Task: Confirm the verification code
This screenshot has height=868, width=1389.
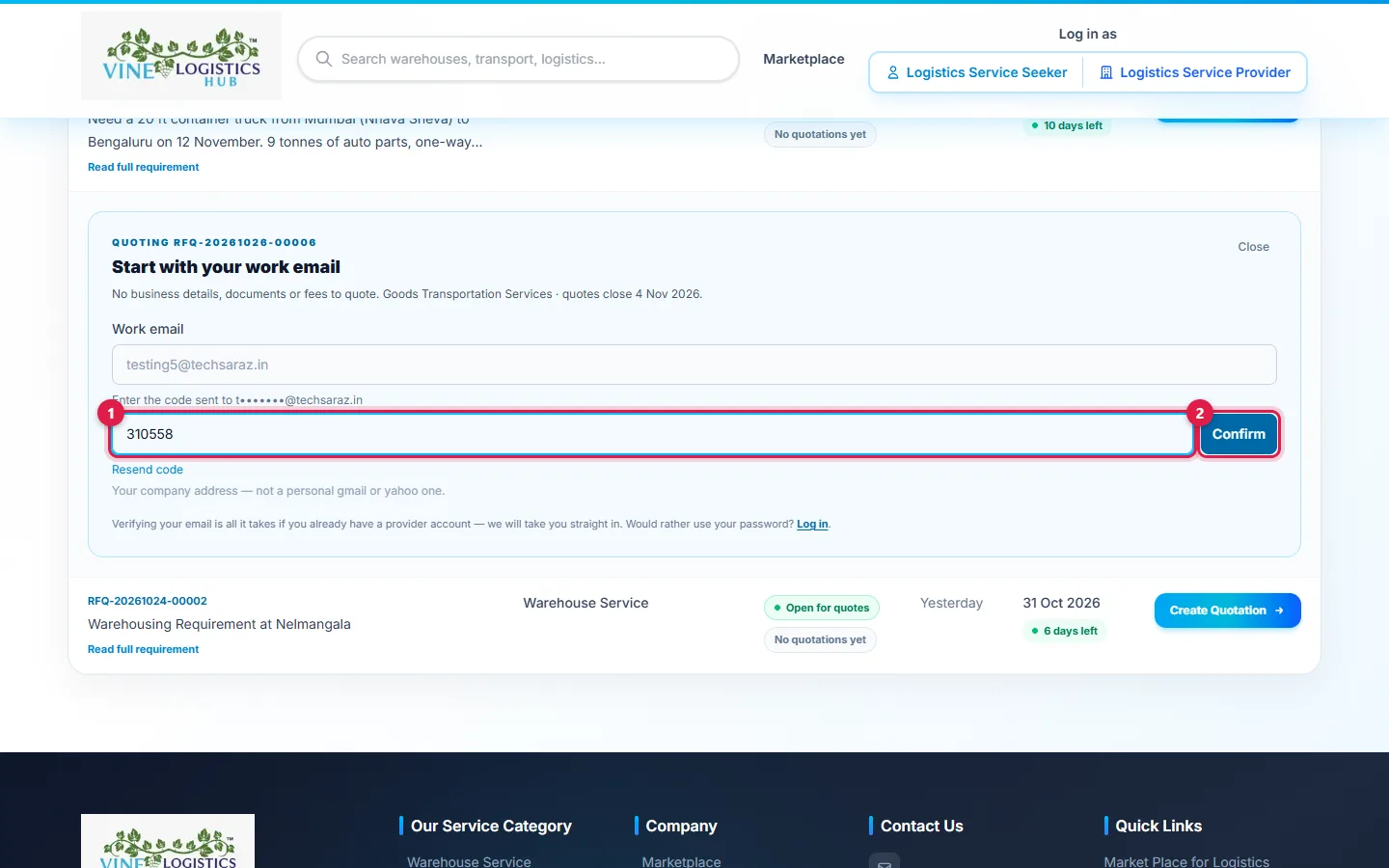Action: pos(1239,434)
